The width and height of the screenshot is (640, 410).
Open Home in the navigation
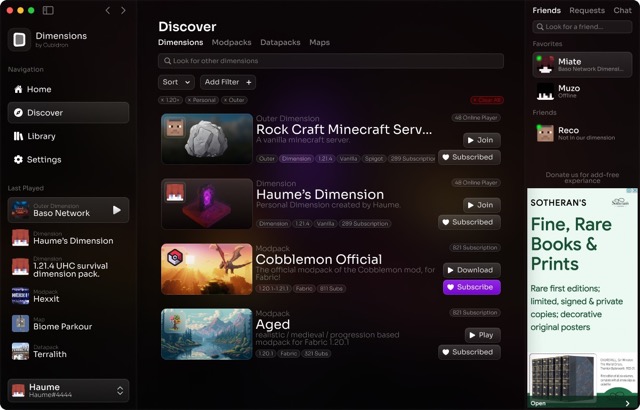[x=69, y=89]
